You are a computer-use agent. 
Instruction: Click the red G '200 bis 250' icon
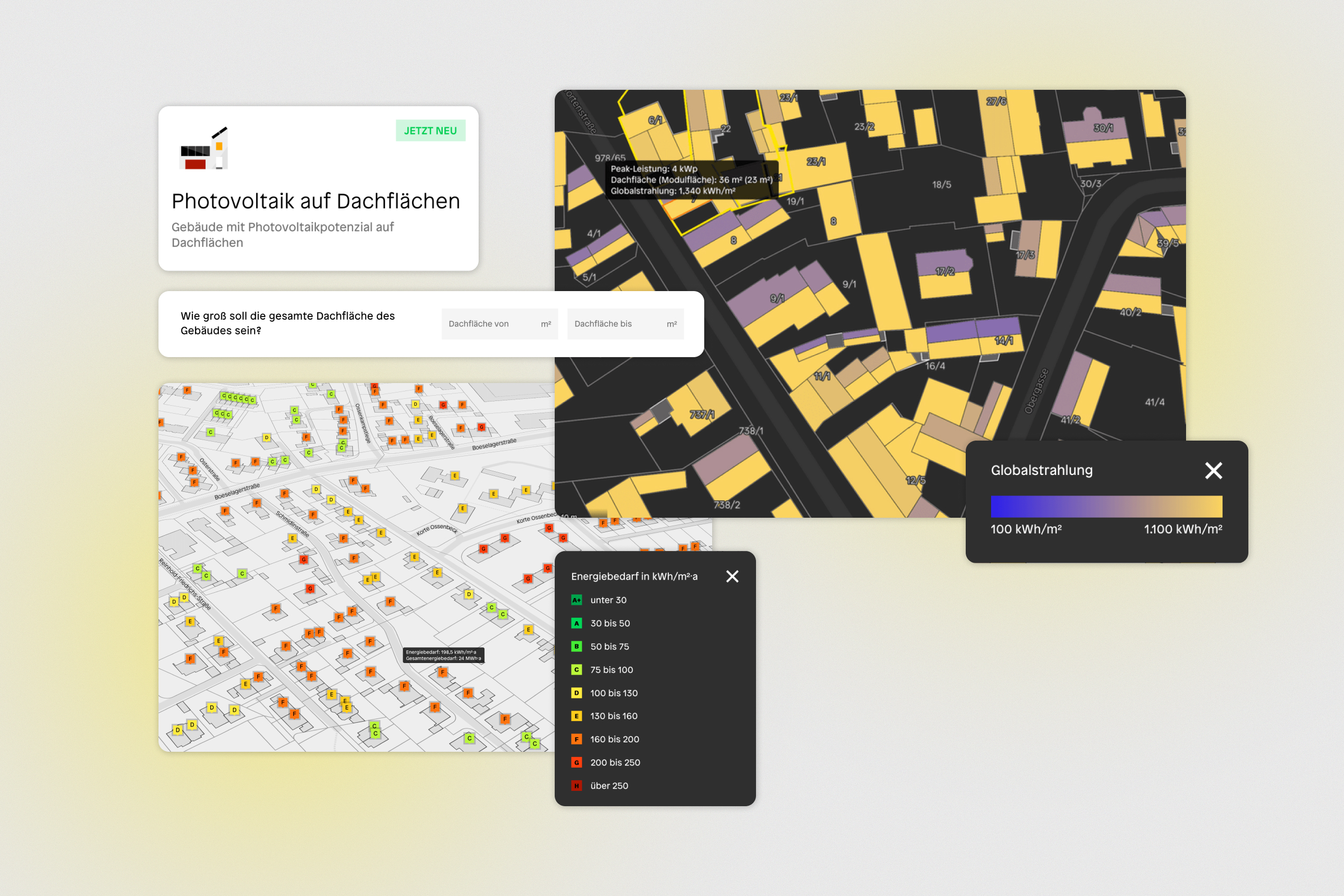point(576,762)
